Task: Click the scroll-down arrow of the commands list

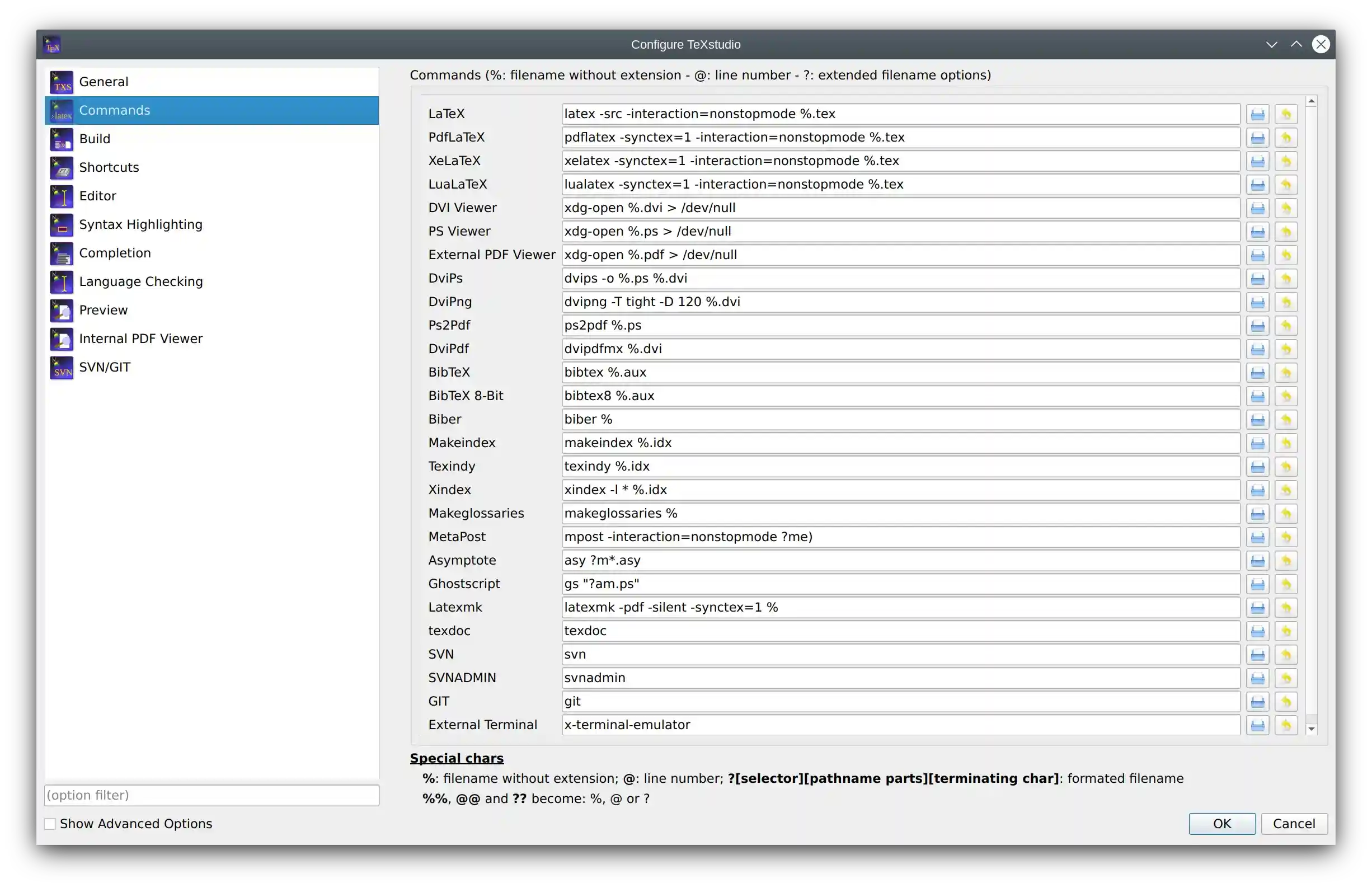Action: coord(1312,729)
